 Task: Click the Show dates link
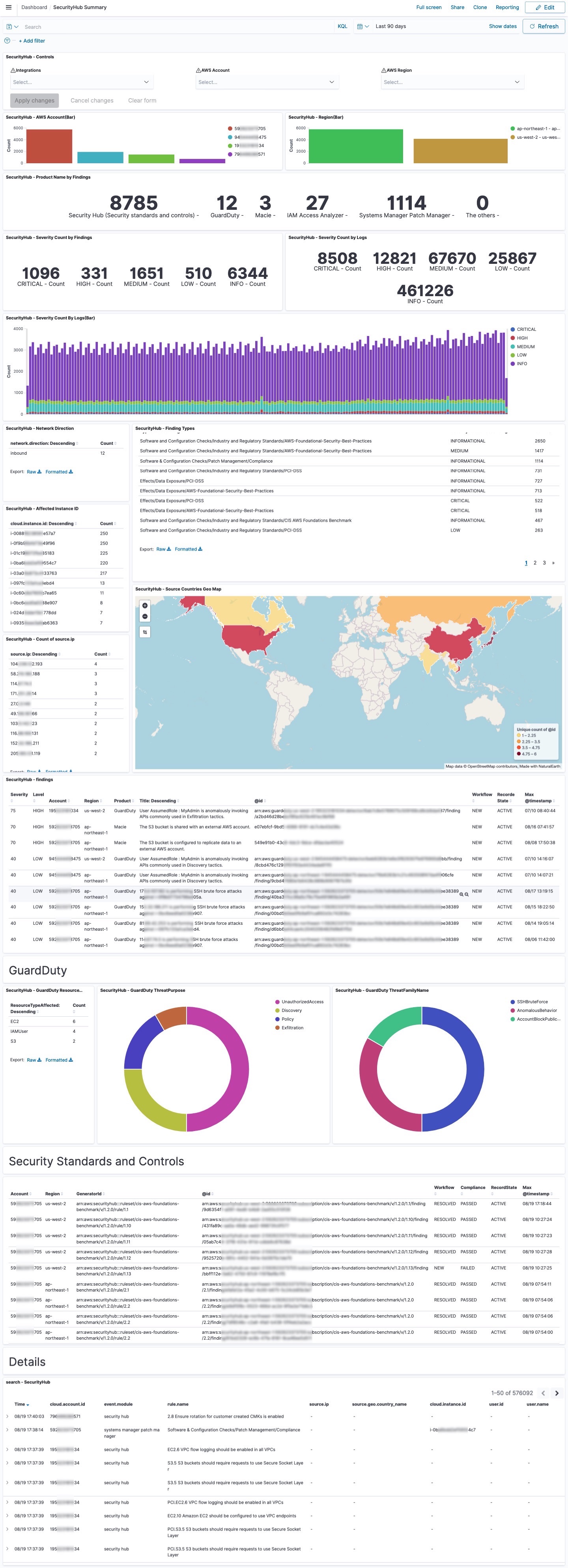pos(503,27)
